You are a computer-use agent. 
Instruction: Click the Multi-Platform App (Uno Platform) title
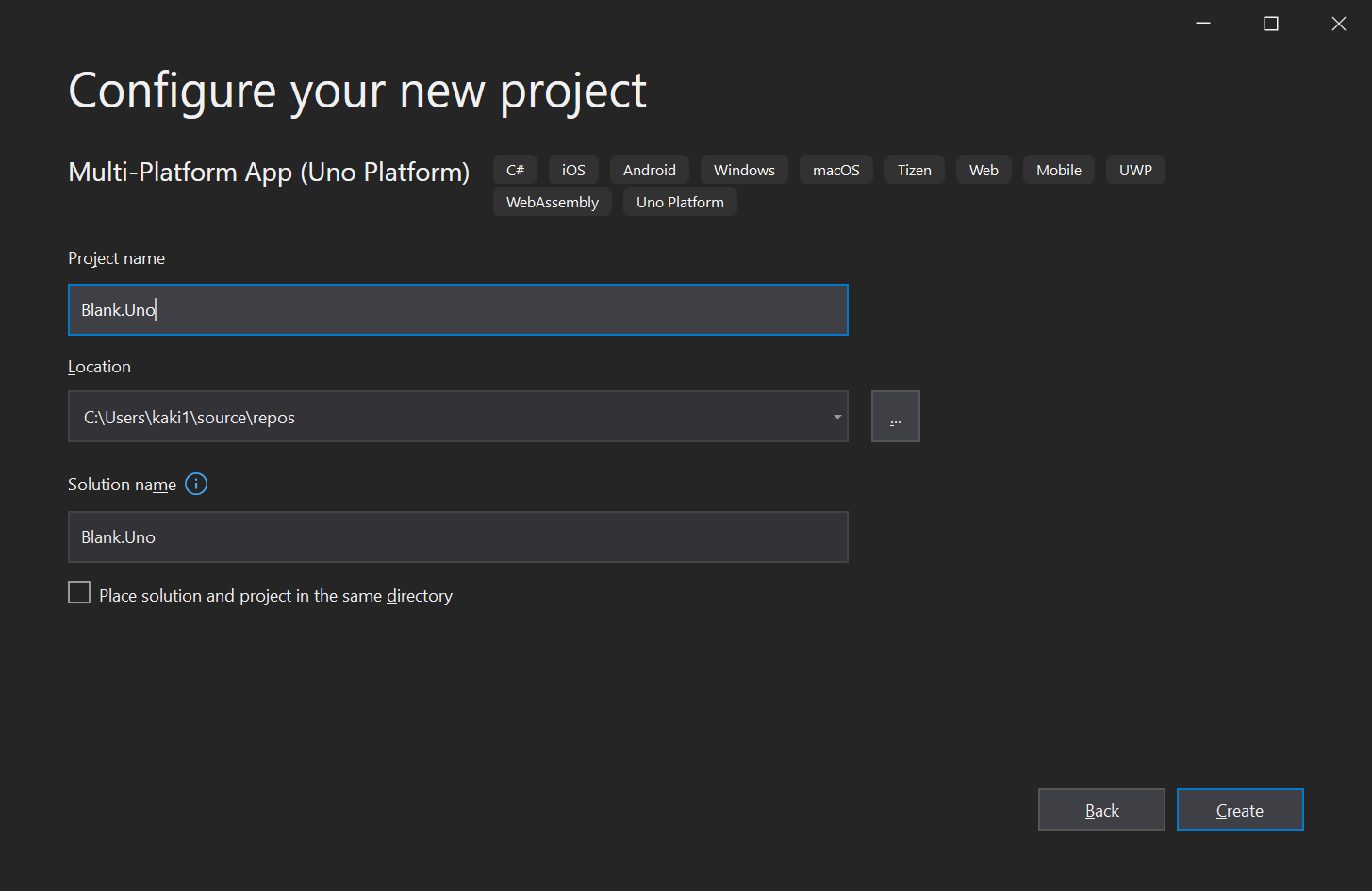(x=269, y=172)
